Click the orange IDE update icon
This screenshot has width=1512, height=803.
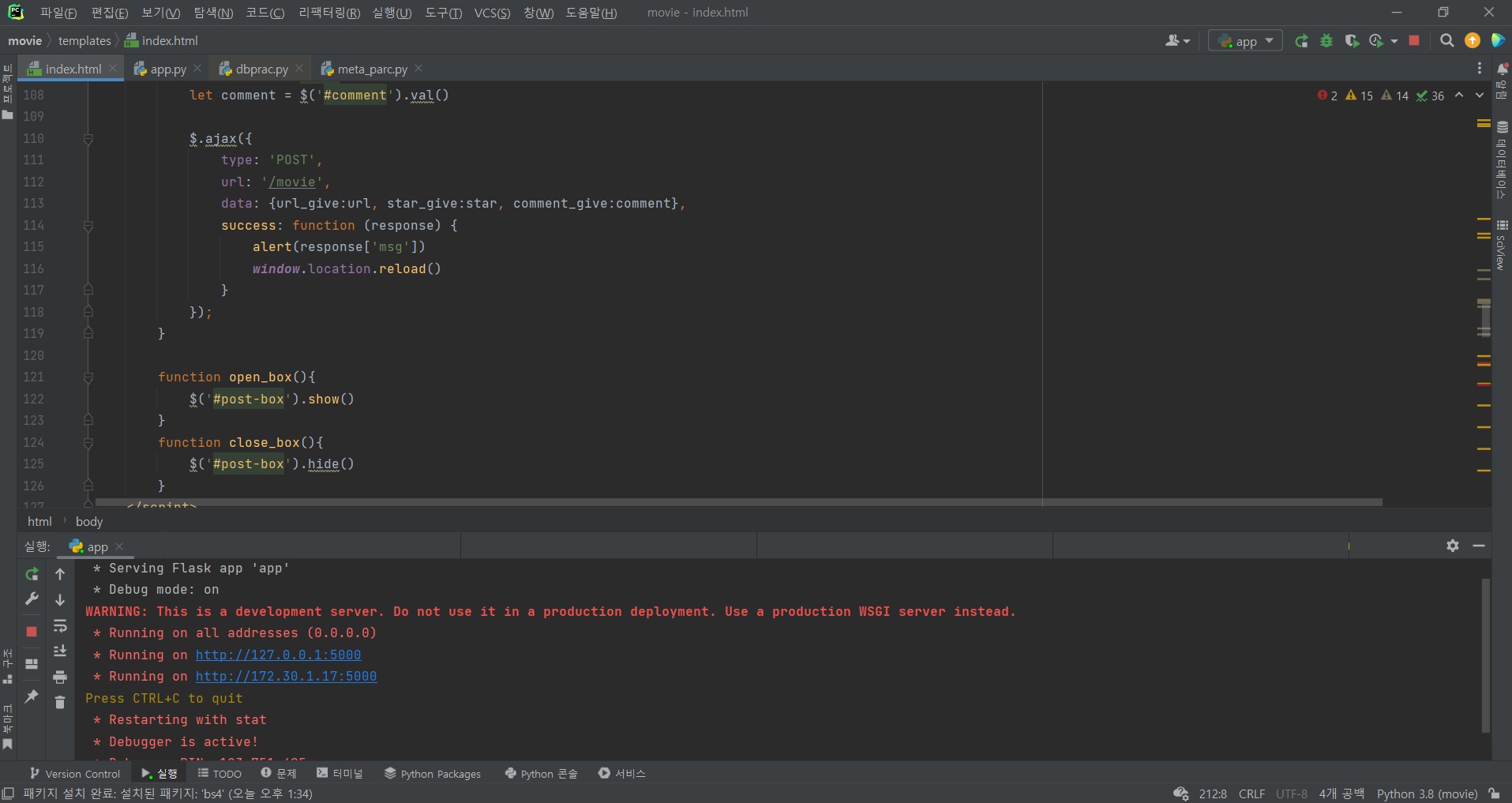point(1473,41)
